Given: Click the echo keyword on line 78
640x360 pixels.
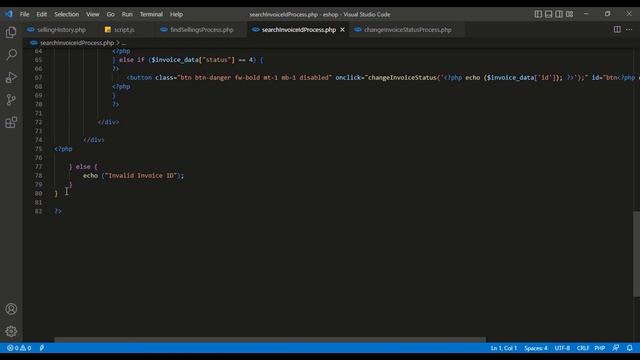Looking at the screenshot, I should click(90, 176).
